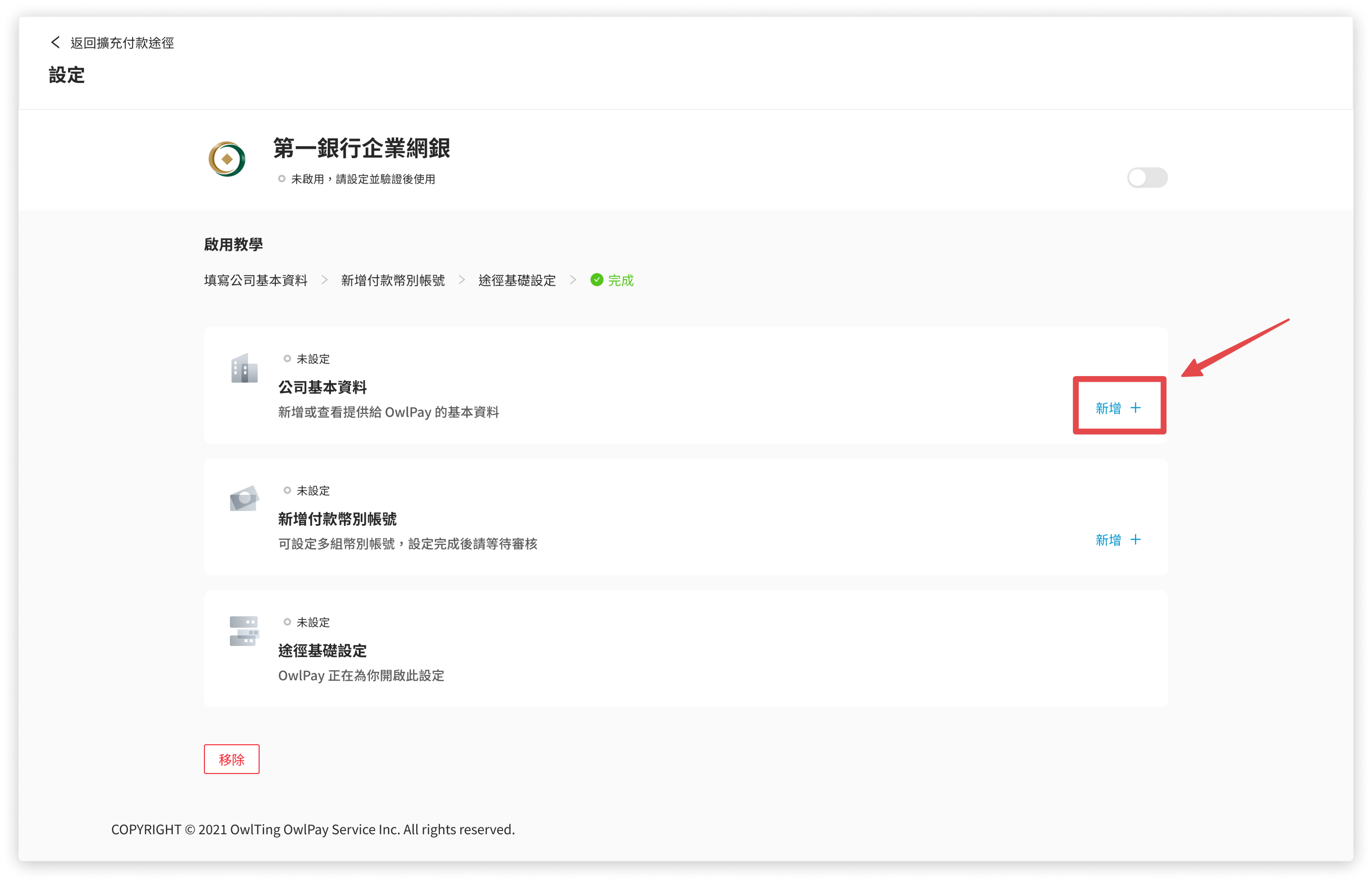Click text 新增或查看提供給 OwlPay 的基本資料

point(389,412)
